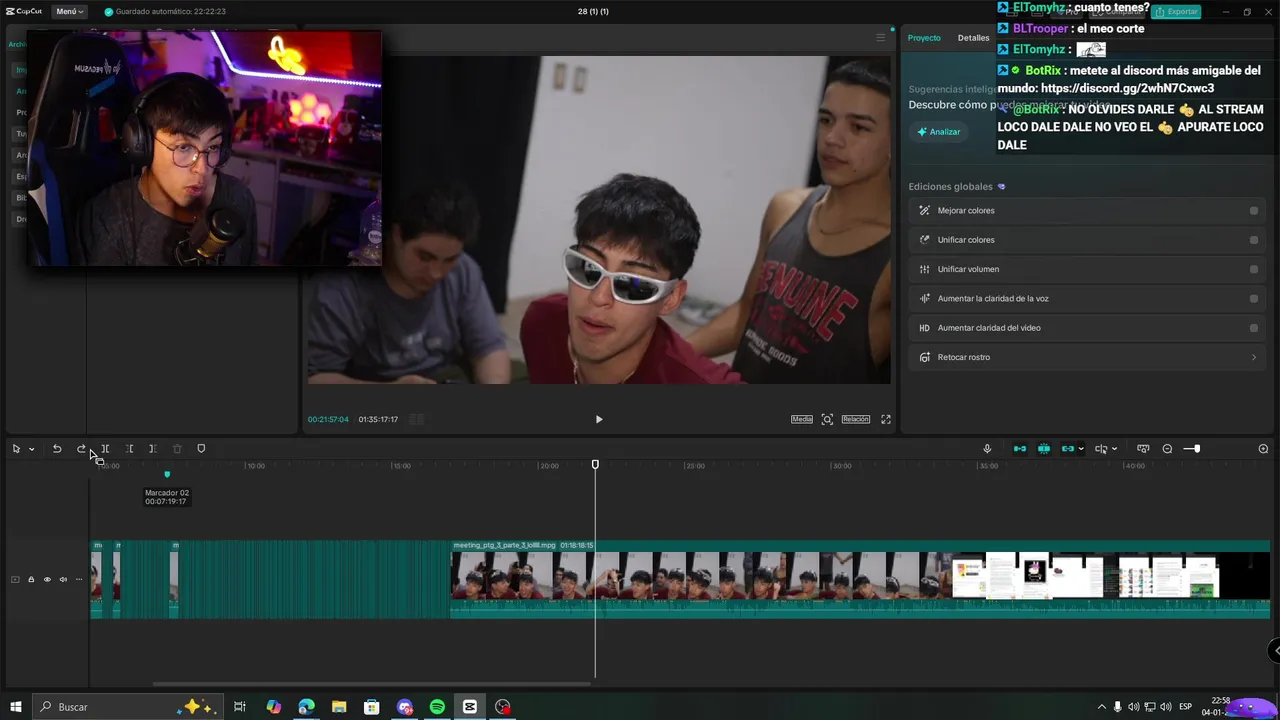The image size is (1280, 720).
Task: Open Discord from taskbar
Action: click(x=404, y=707)
